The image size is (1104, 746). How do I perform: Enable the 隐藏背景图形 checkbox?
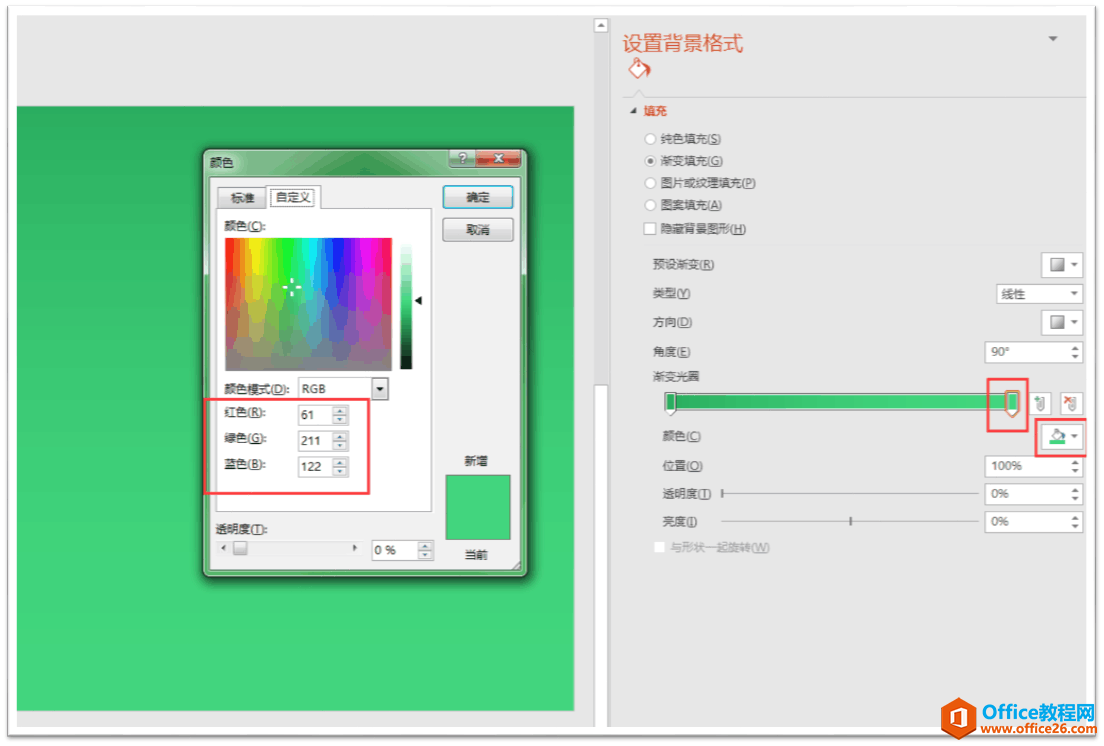650,228
